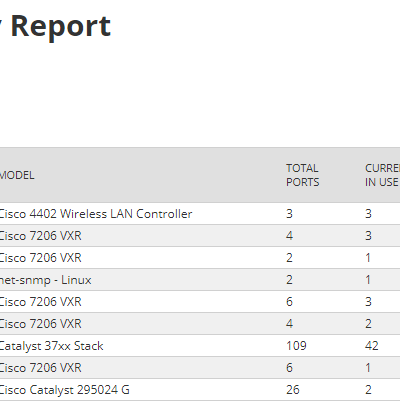Click the Cisco Catalyst 295024 G entry
400x409 pixels.
pyautogui.click(x=64, y=390)
